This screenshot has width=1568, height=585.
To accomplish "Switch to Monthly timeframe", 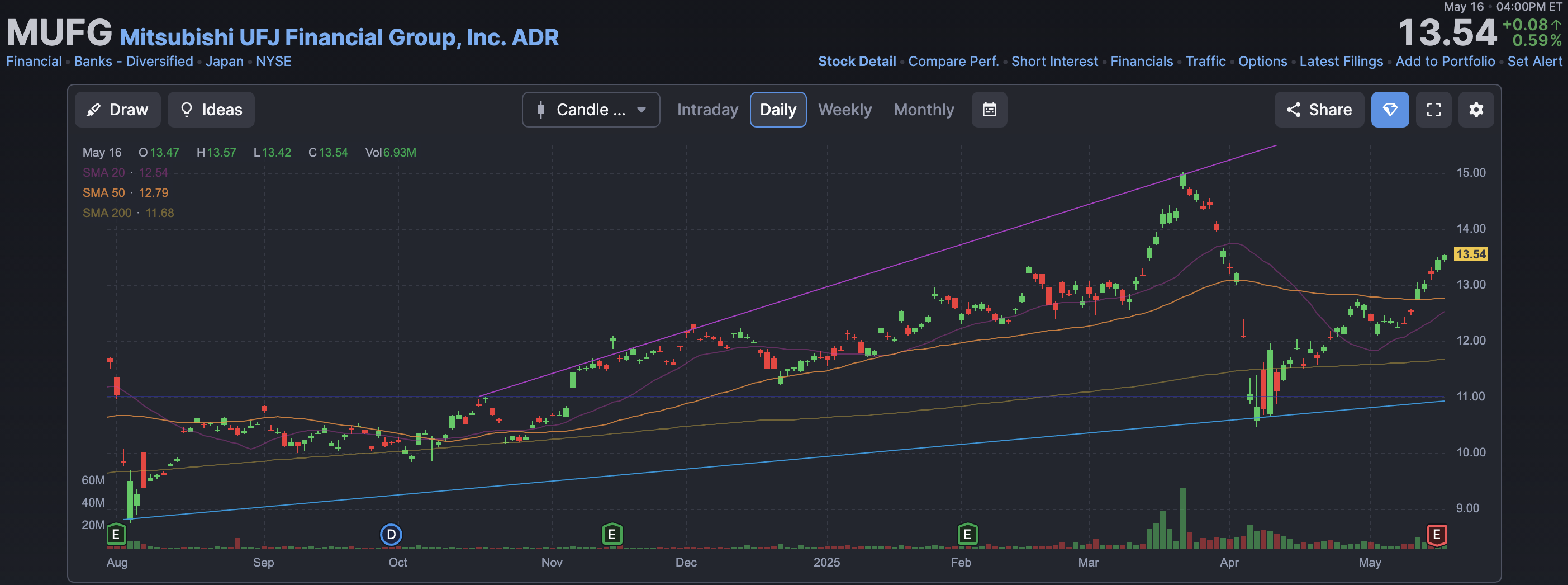I will [x=923, y=110].
